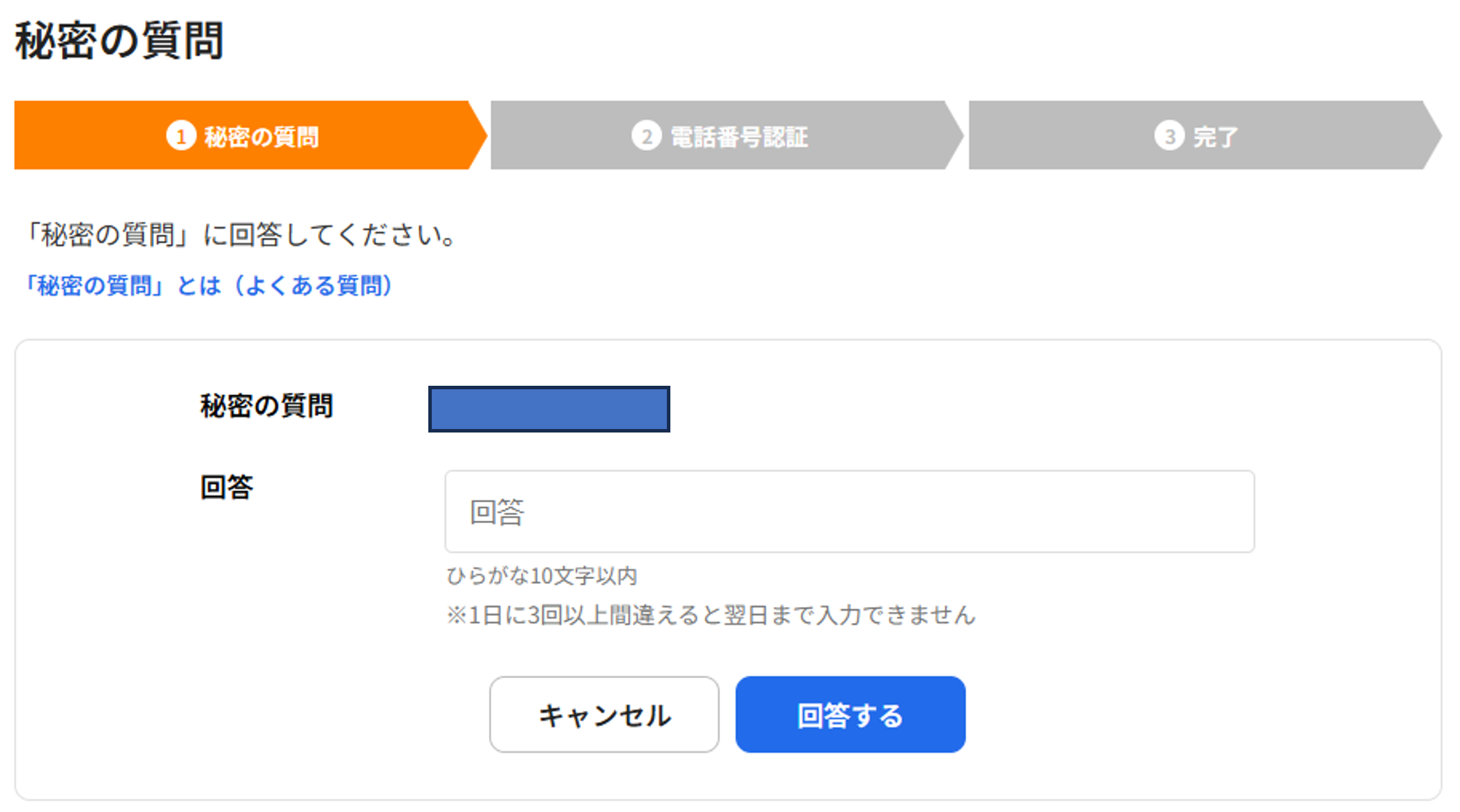Viewport: 1460px width, 812px height.
Task: Click the orange arrow tip of step one
Action: (x=479, y=135)
